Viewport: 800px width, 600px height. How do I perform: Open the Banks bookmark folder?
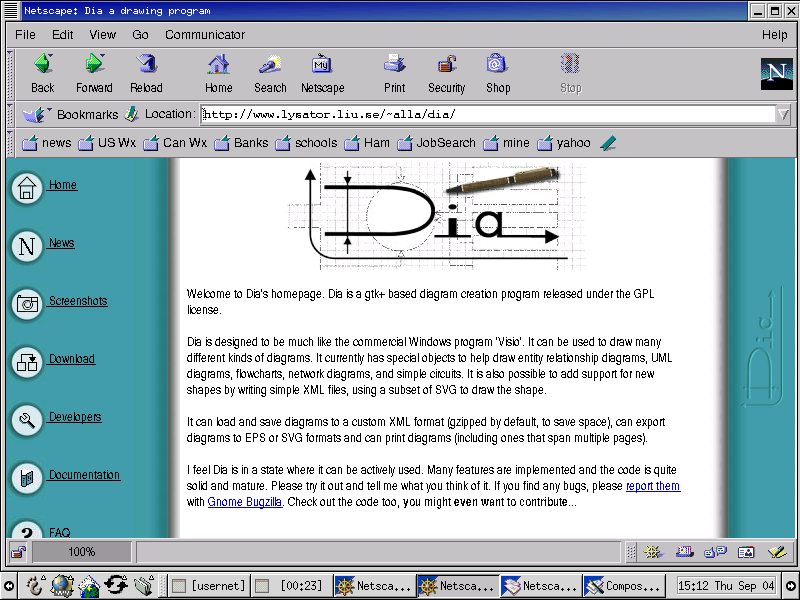pyautogui.click(x=241, y=143)
